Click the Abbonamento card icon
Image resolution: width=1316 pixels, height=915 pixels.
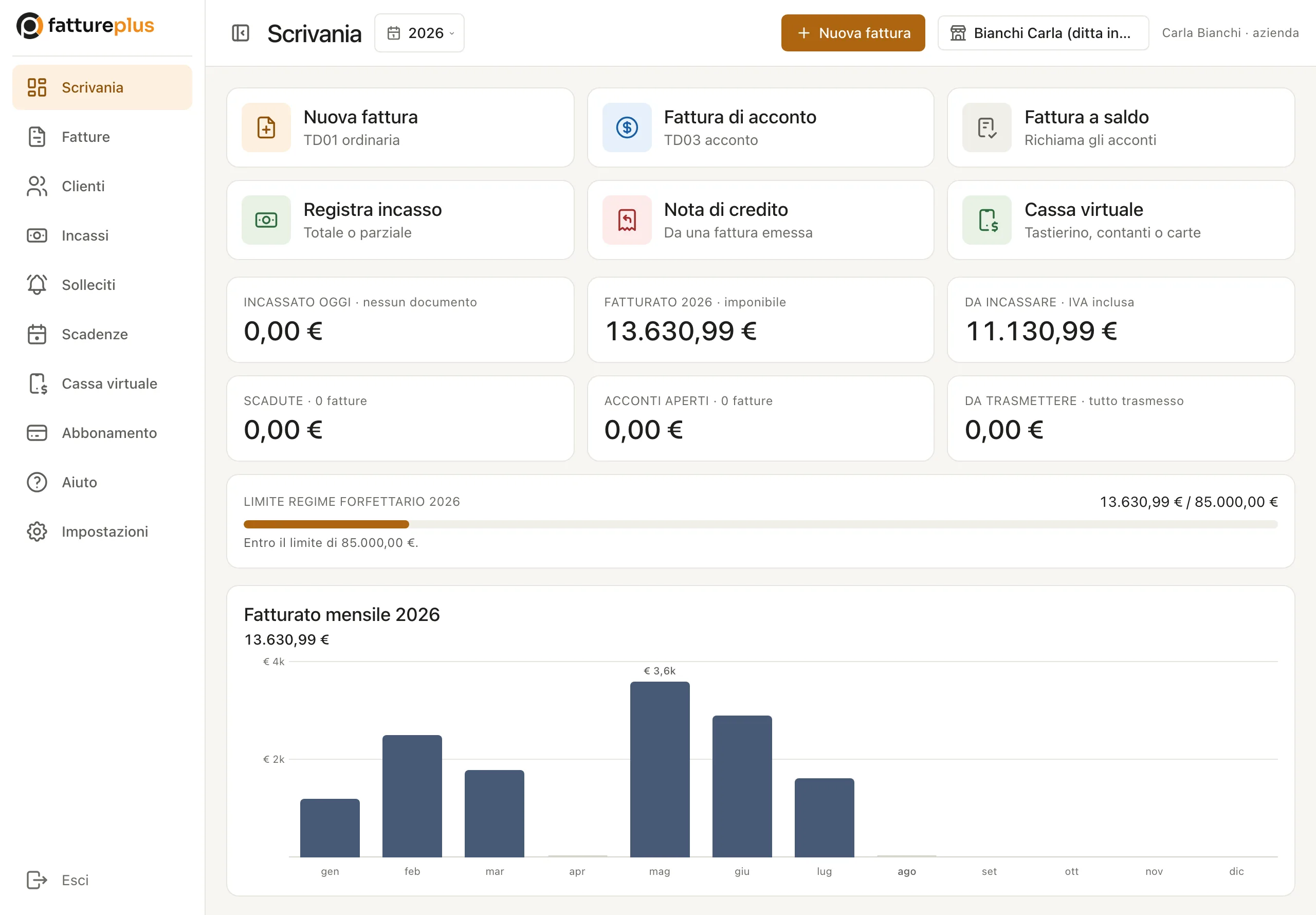pos(37,433)
